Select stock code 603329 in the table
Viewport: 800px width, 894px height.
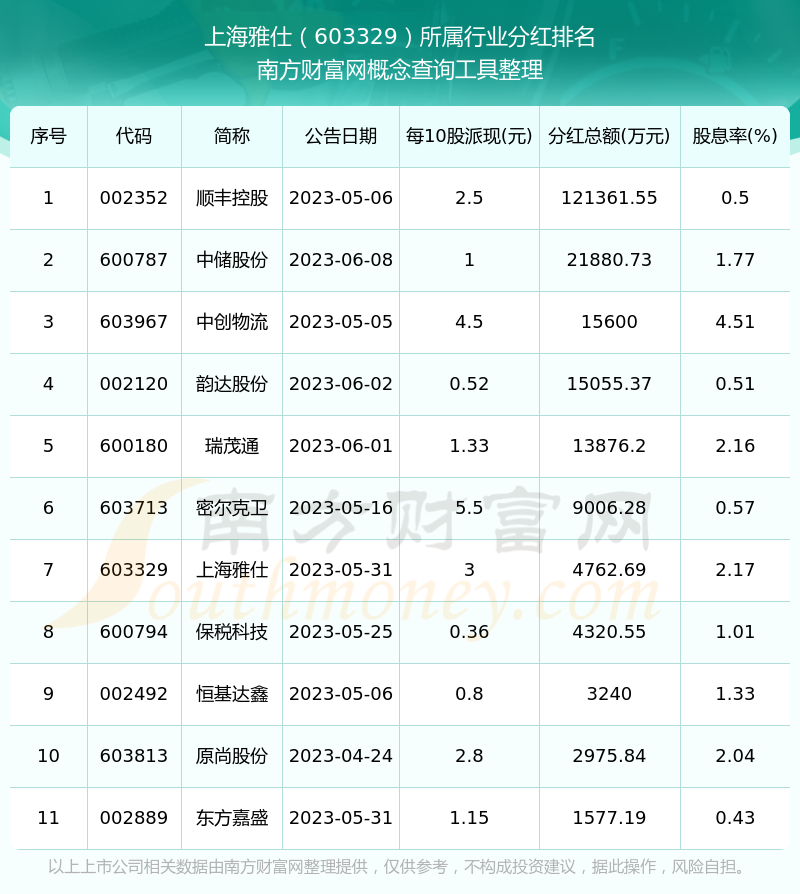[134, 570]
